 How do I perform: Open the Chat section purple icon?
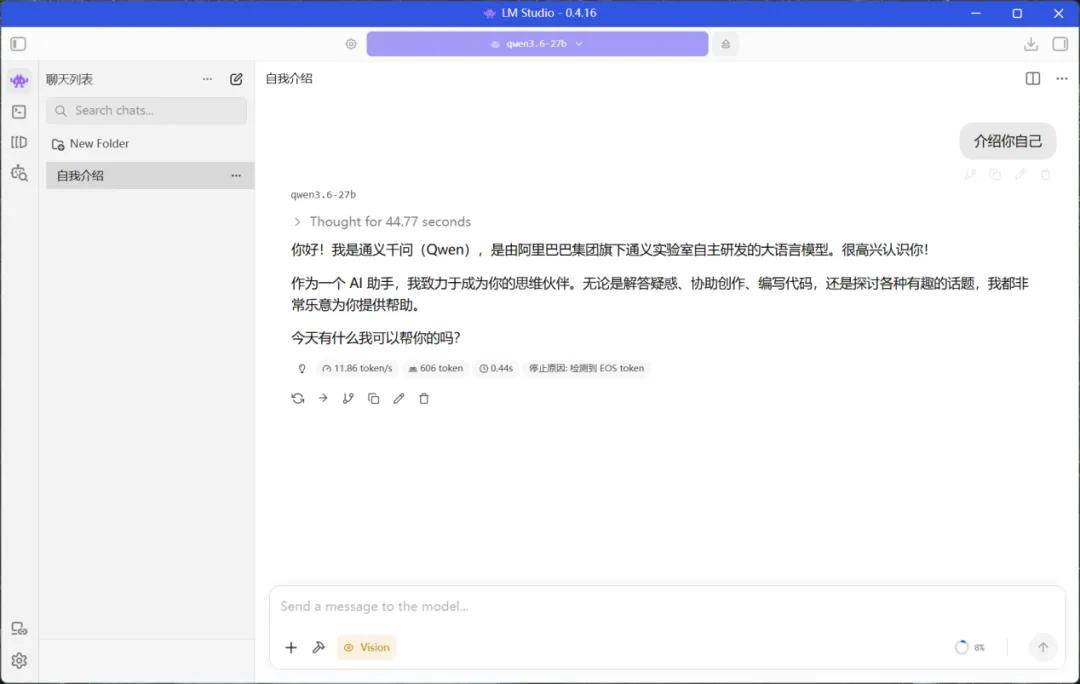click(19, 81)
